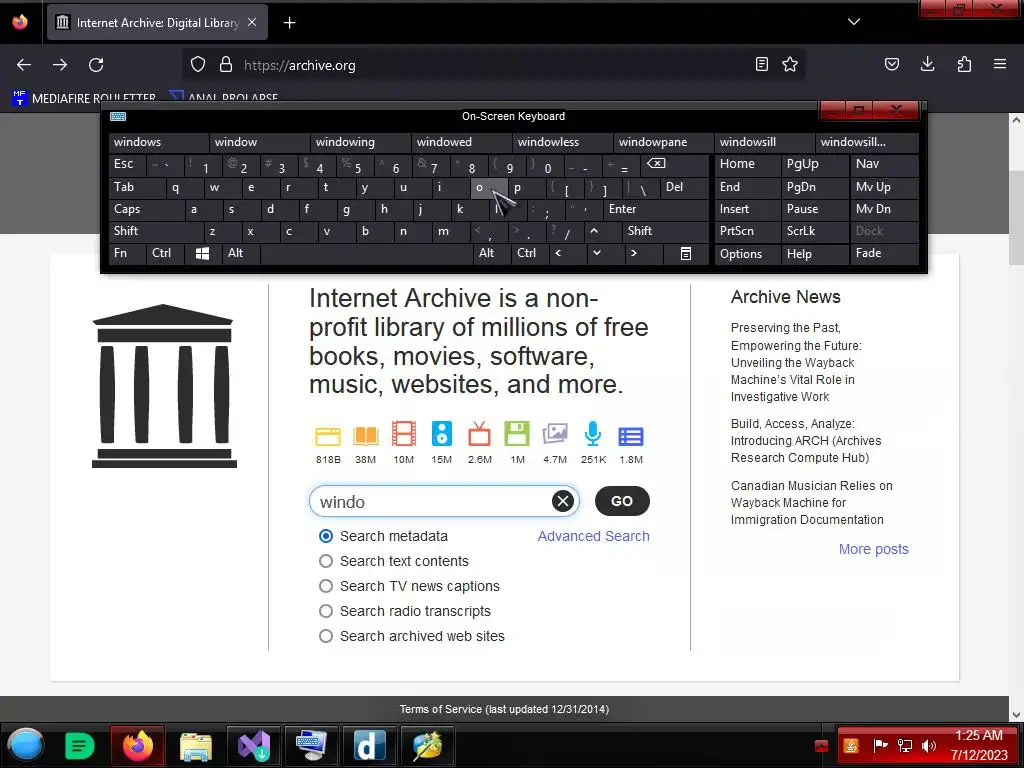Toggle the ScrLk key on On-Screen Keyboard
The width and height of the screenshot is (1024, 768).
click(814, 231)
